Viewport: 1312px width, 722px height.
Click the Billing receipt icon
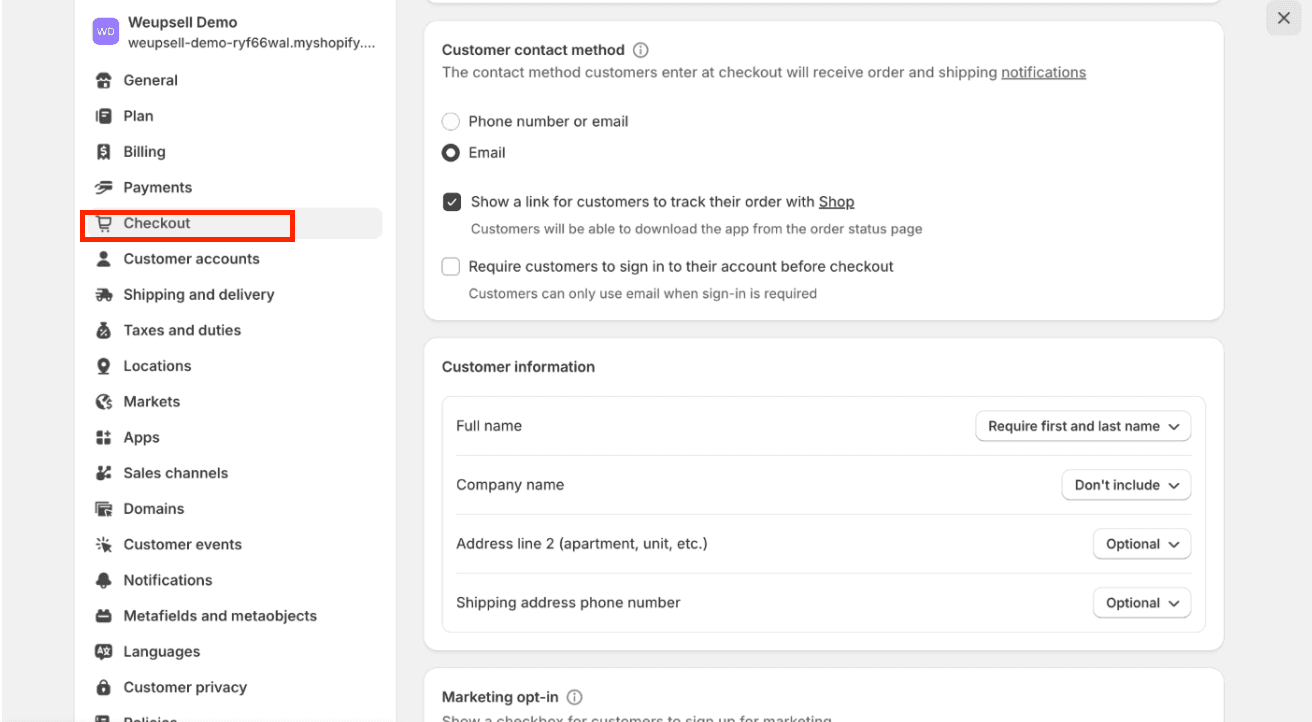point(103,152)
